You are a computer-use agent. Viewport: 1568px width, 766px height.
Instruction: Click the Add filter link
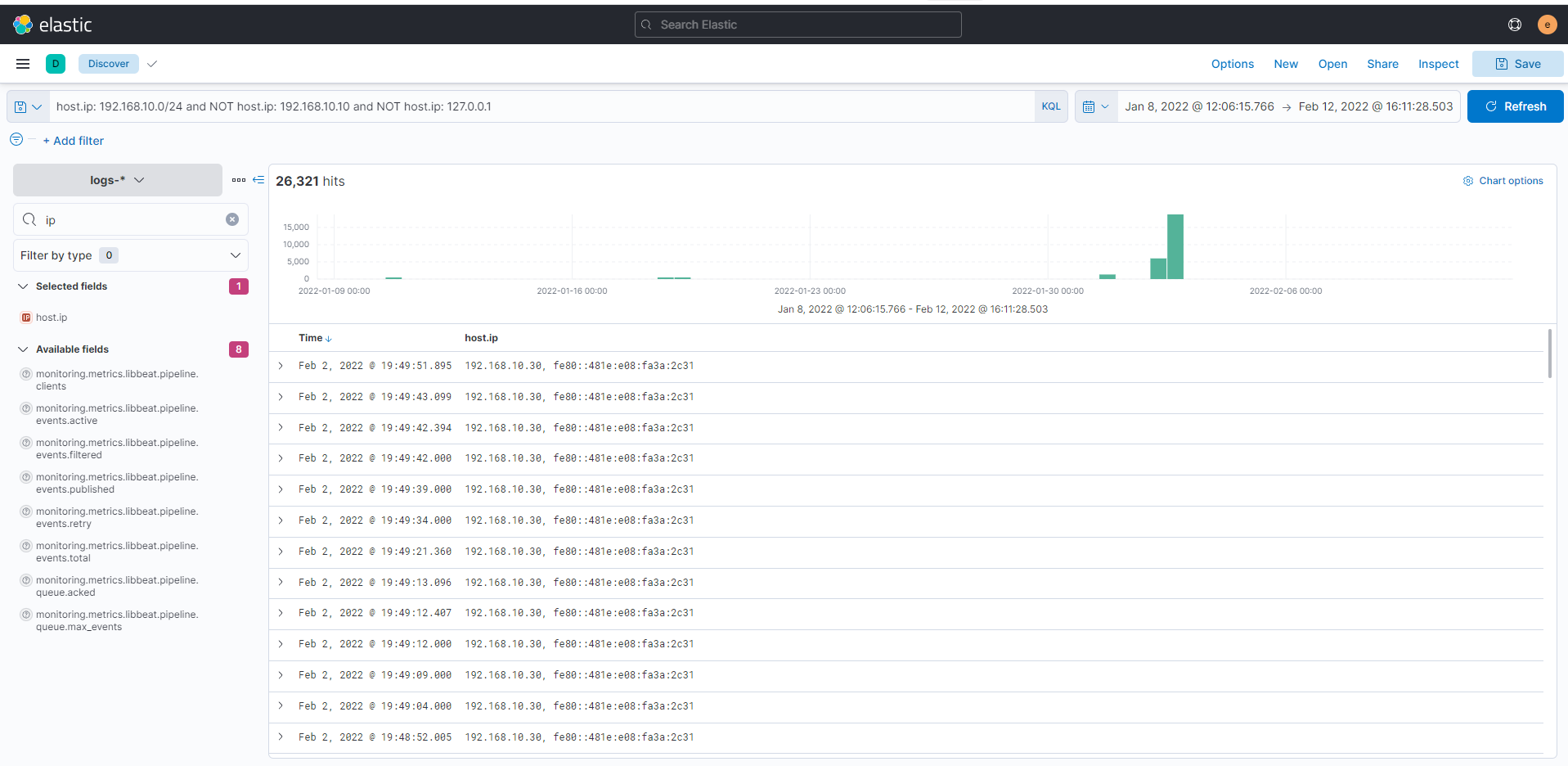74,141
